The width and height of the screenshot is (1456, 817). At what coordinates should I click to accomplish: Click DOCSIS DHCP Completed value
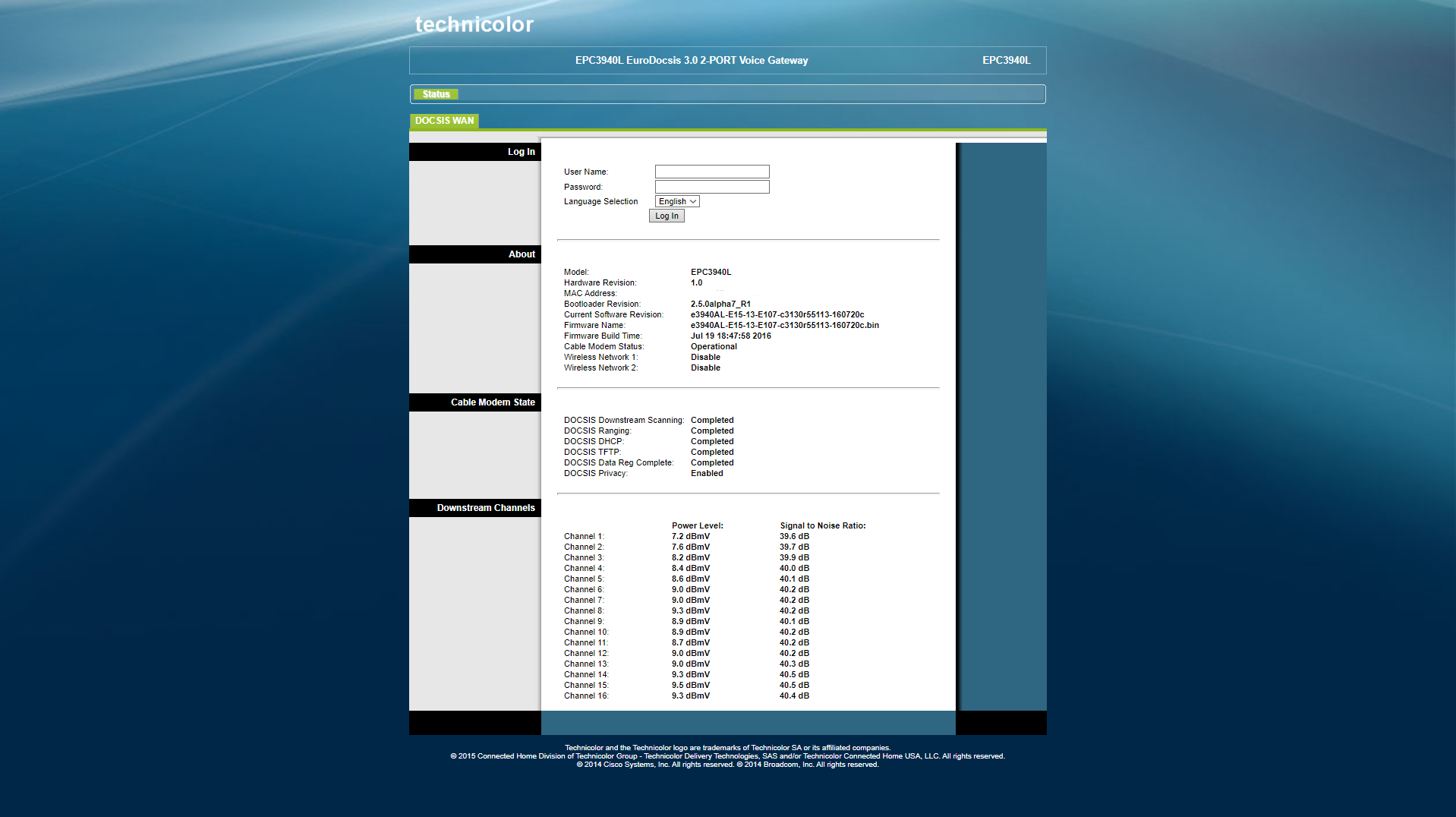712,441
